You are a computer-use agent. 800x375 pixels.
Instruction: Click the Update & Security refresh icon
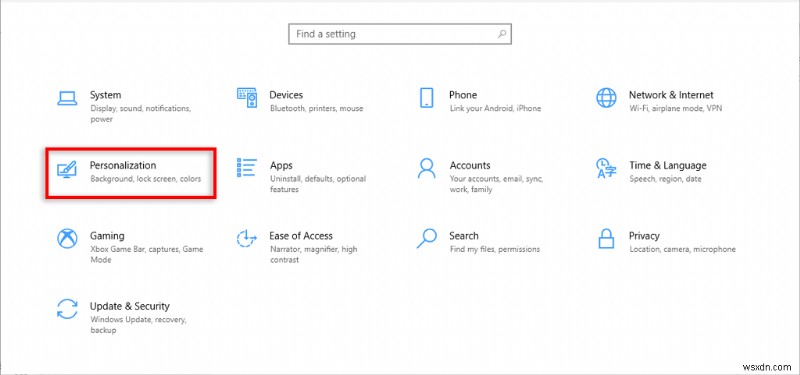coord(67,309)
